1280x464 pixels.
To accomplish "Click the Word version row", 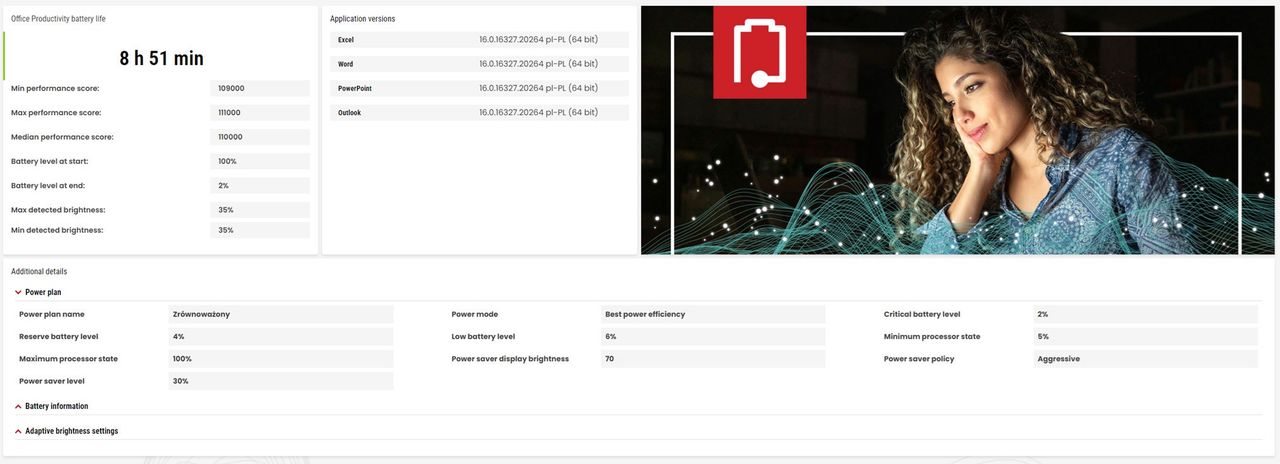I will 480,64.
